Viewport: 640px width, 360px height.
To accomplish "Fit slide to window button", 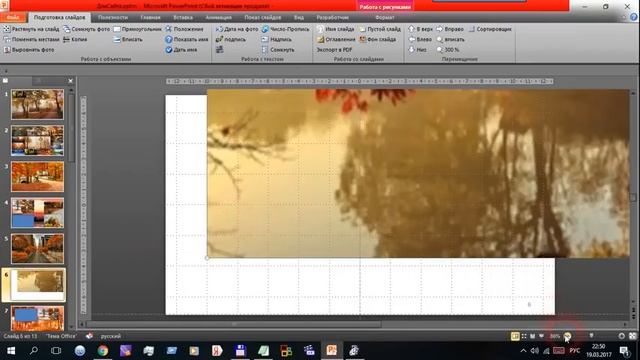I will (x=632, y=336).
